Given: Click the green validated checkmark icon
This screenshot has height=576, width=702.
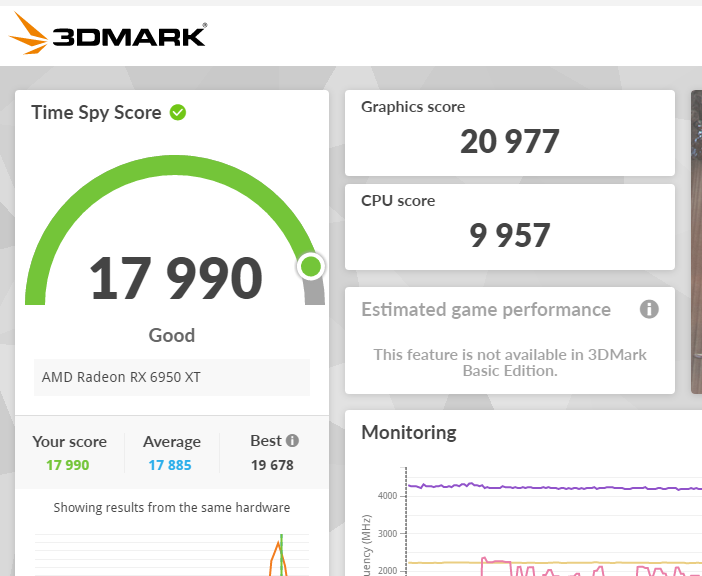Looking at the screenshot, I should 178,112.
